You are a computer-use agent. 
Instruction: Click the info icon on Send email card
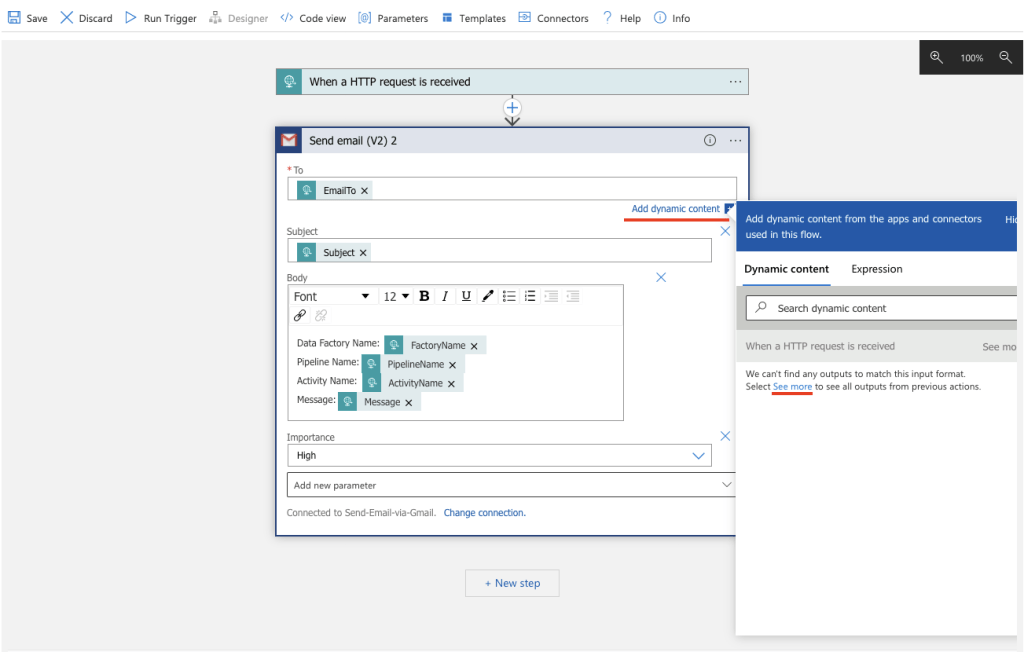pos(710,141)
